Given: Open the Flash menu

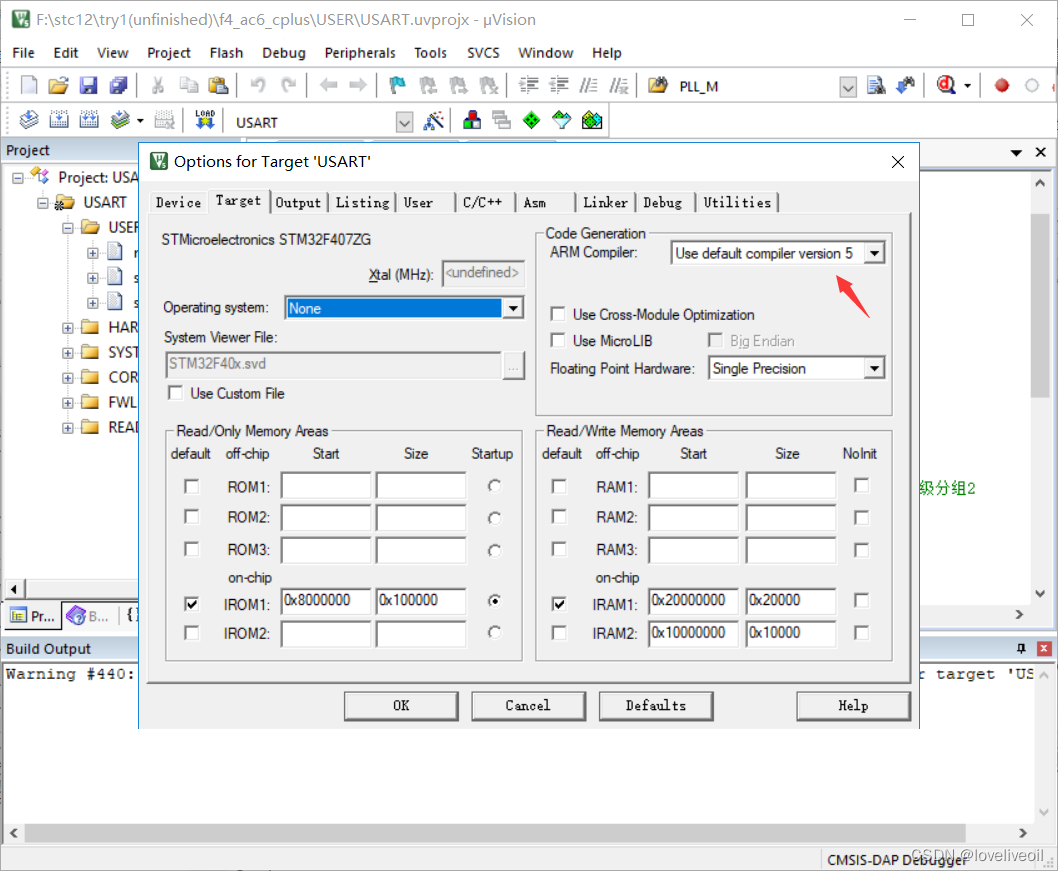Looking at the screenshot, I should pos(226,53).
